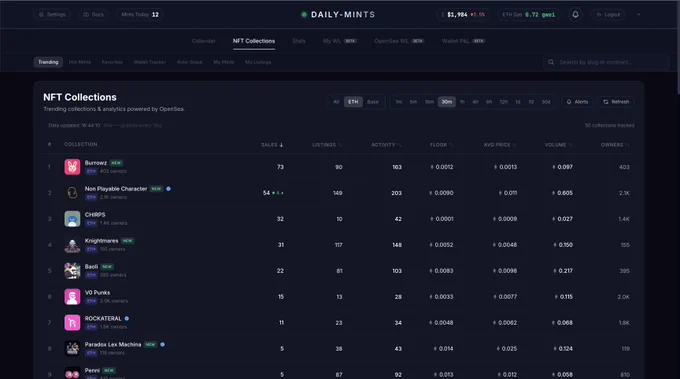Choose the 7d time range
680x379 pixels.
point(531,102)
